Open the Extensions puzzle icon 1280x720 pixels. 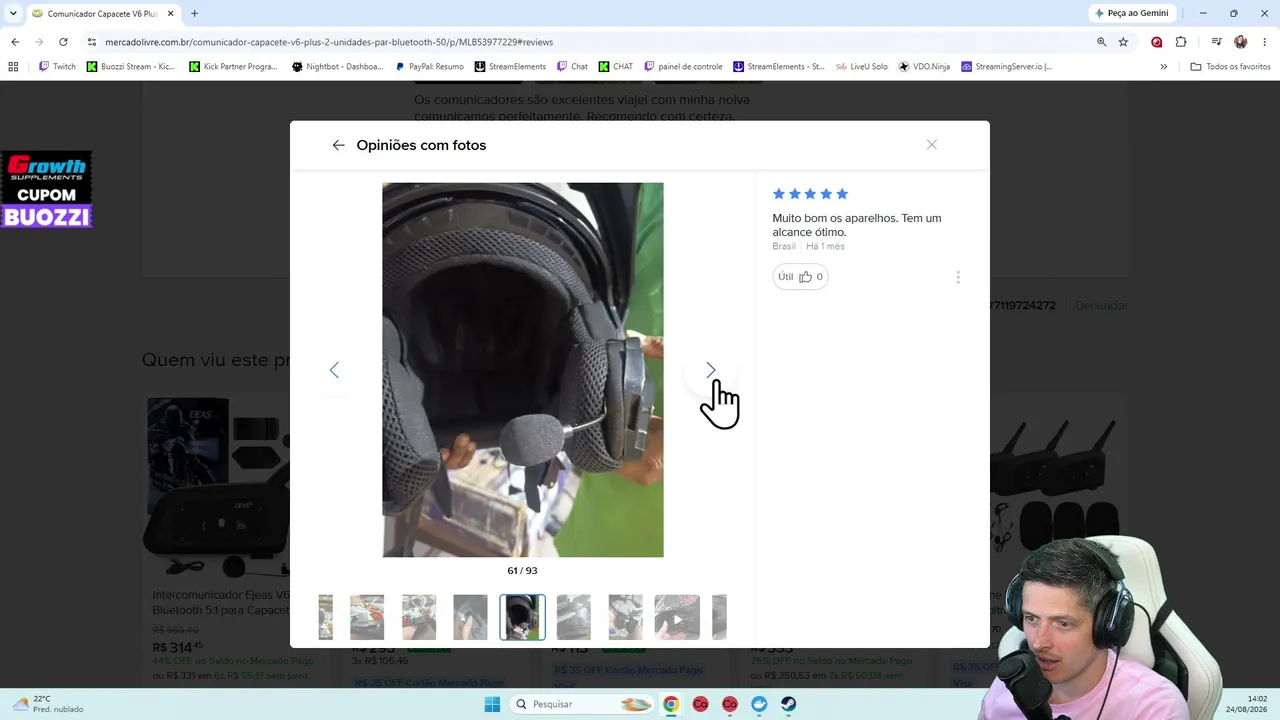click(1181, 42)
